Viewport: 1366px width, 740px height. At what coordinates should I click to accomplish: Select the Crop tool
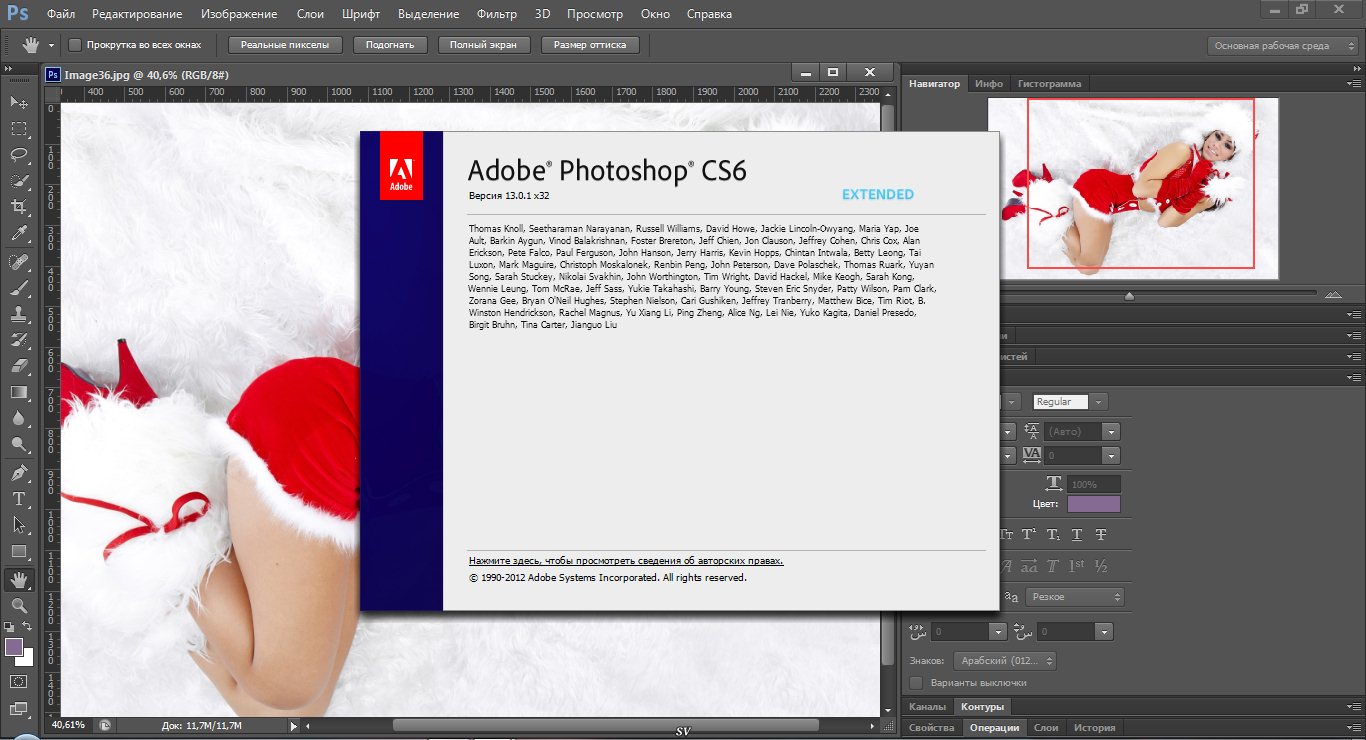point(19,207)
